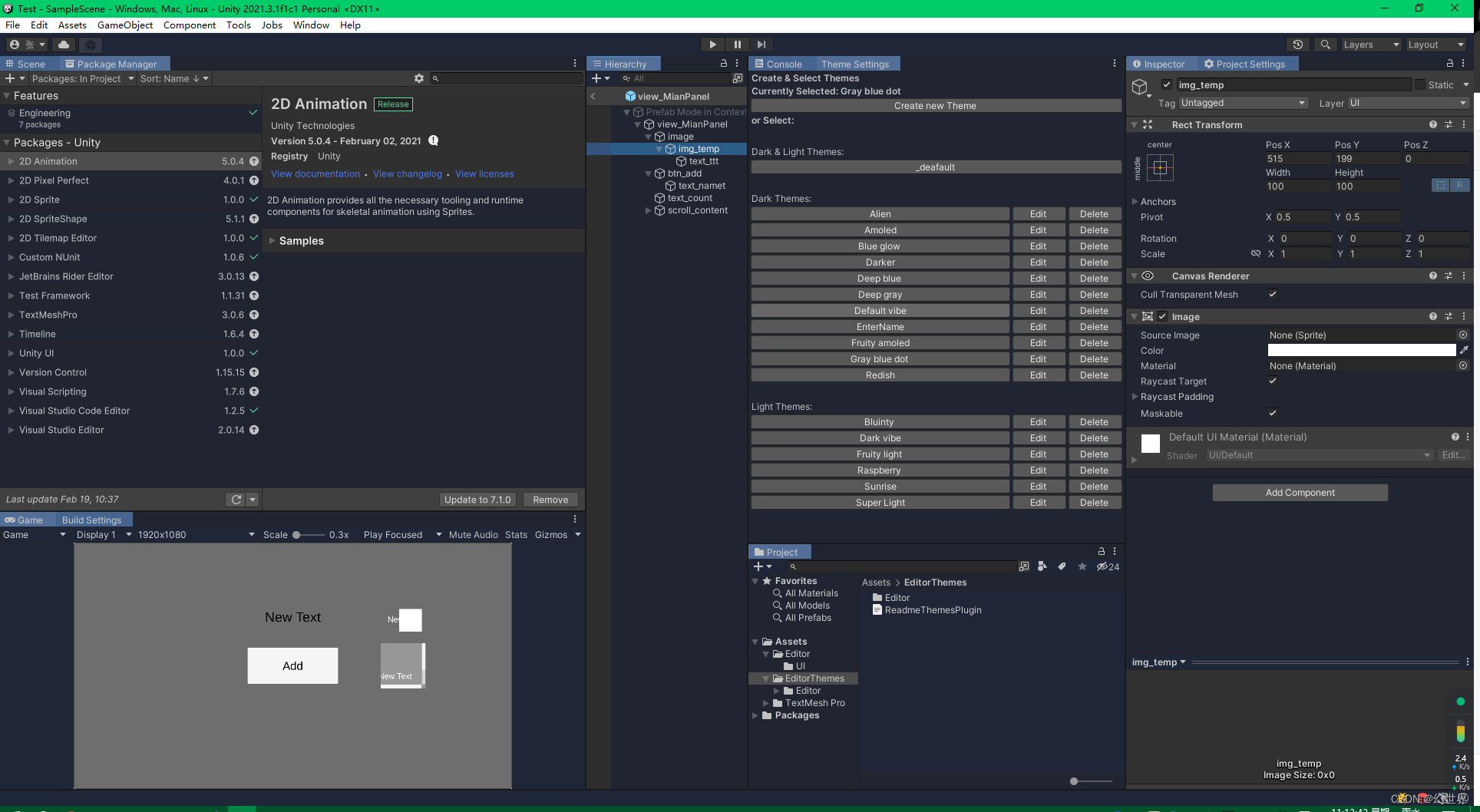1480x812 pixels.
Task: Click the Step frame button
Action: [x=761, y=45]
